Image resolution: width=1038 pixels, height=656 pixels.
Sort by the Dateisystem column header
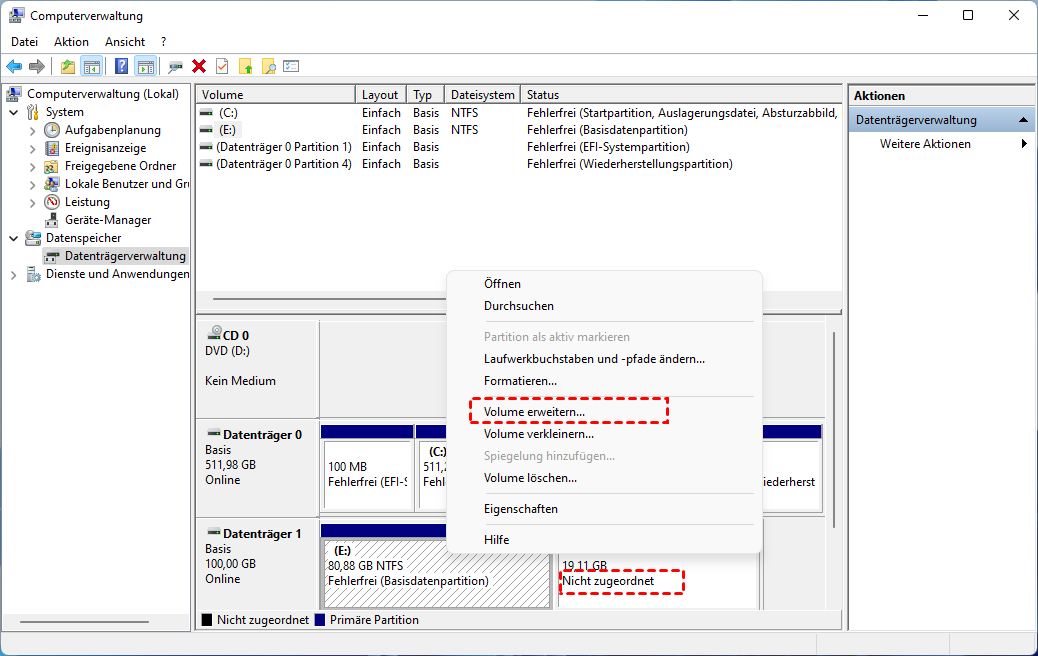coord(482,95)
